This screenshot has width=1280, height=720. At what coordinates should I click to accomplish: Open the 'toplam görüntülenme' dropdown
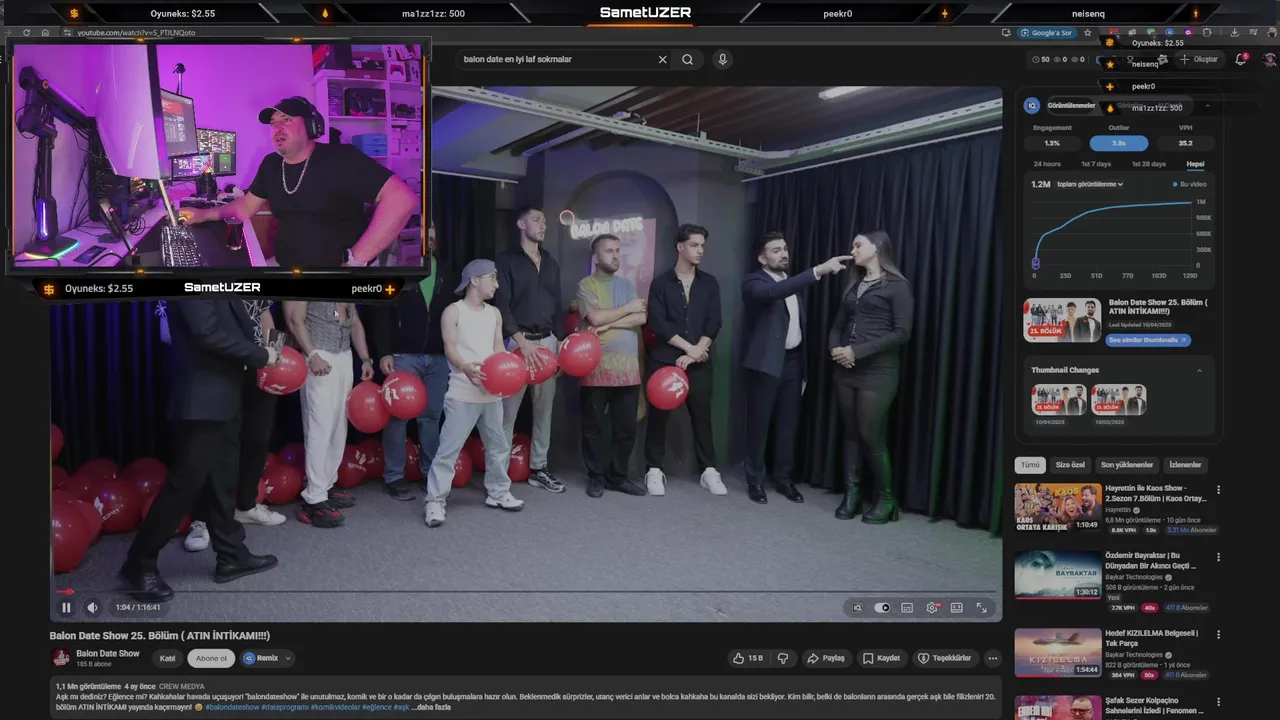1090,184
